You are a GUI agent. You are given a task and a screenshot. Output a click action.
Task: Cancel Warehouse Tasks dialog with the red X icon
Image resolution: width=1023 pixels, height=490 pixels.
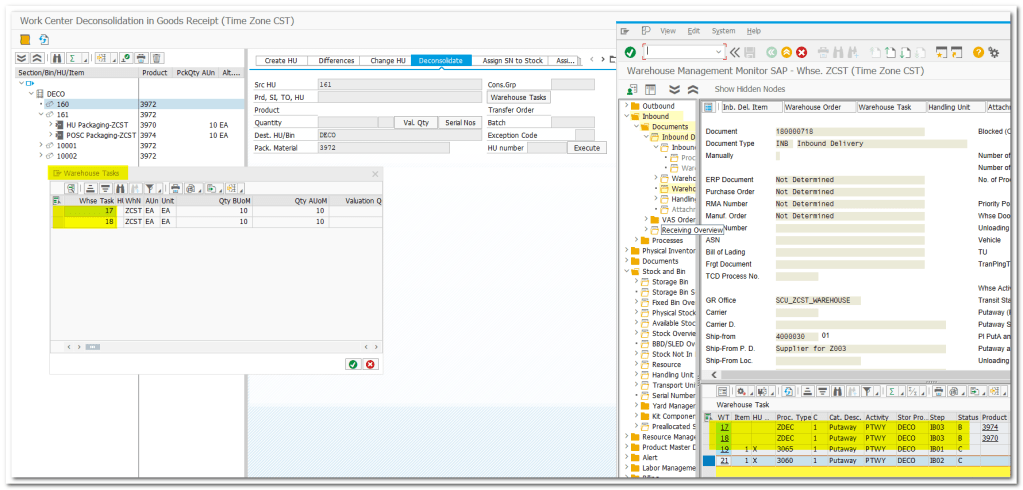click(x=371, y=364)
